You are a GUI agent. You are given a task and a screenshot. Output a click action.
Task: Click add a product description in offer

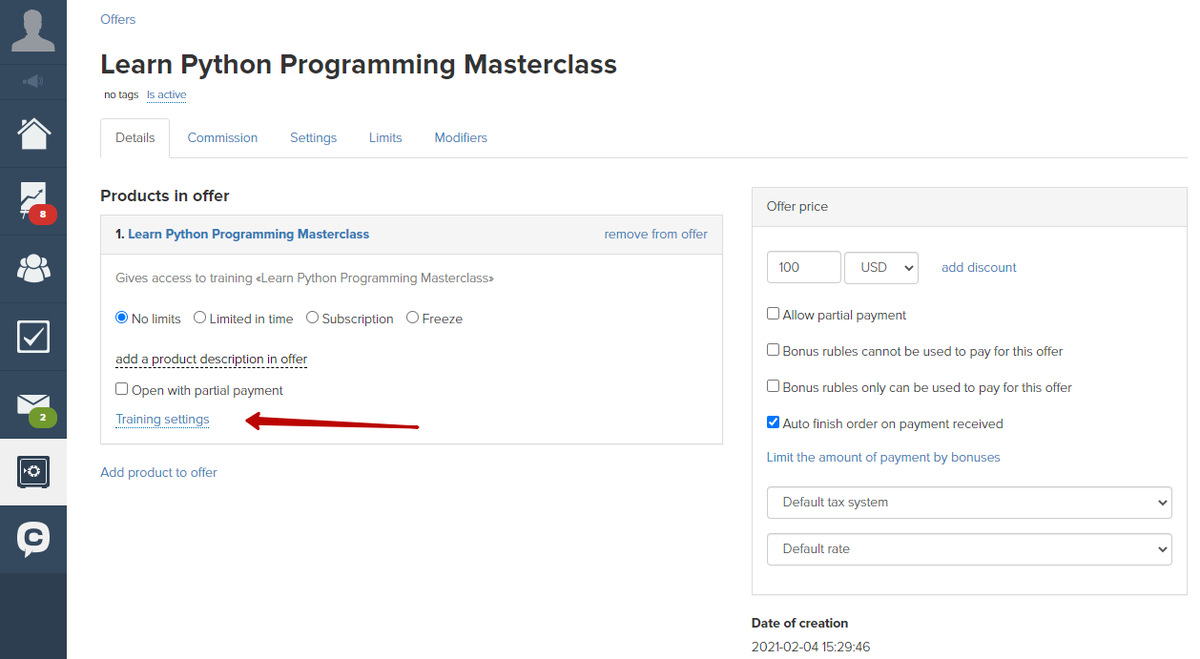click(x=211, y=359)
